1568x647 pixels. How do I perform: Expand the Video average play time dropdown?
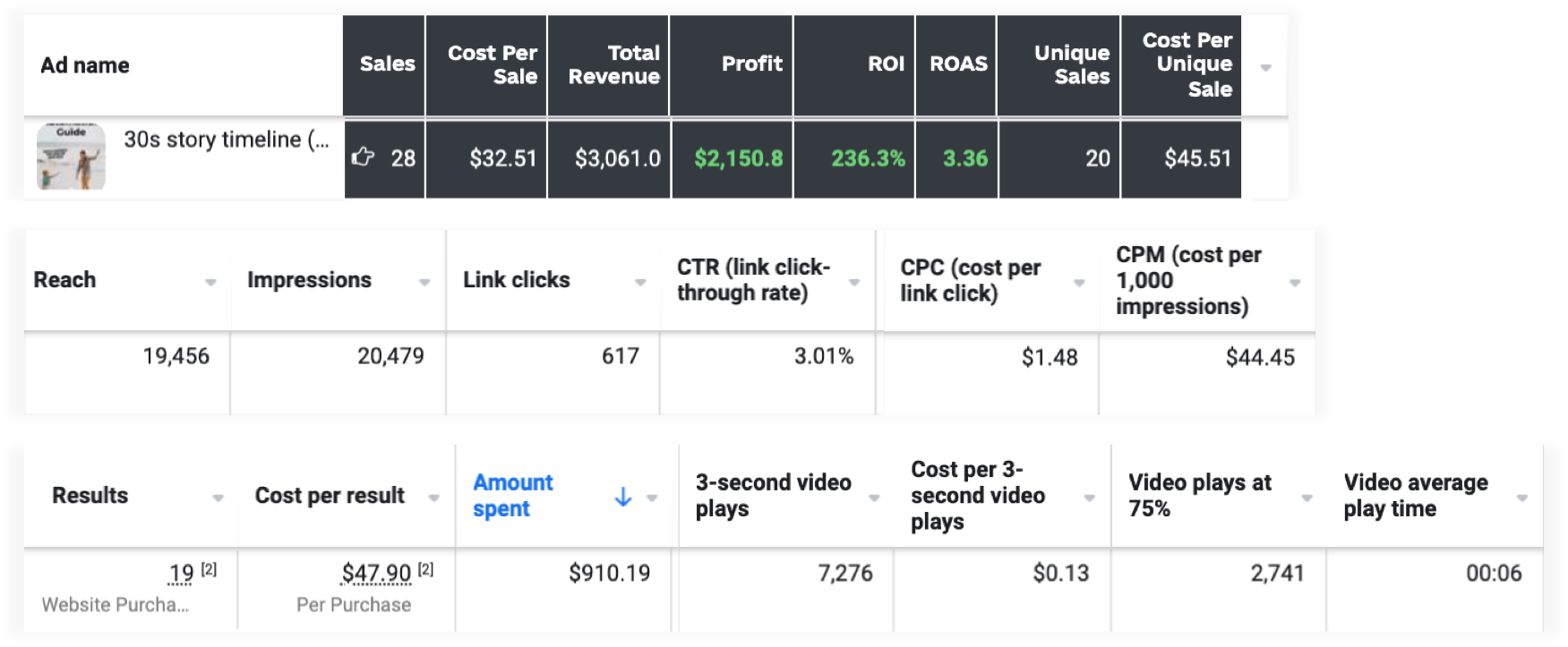tap(1522, 498)
